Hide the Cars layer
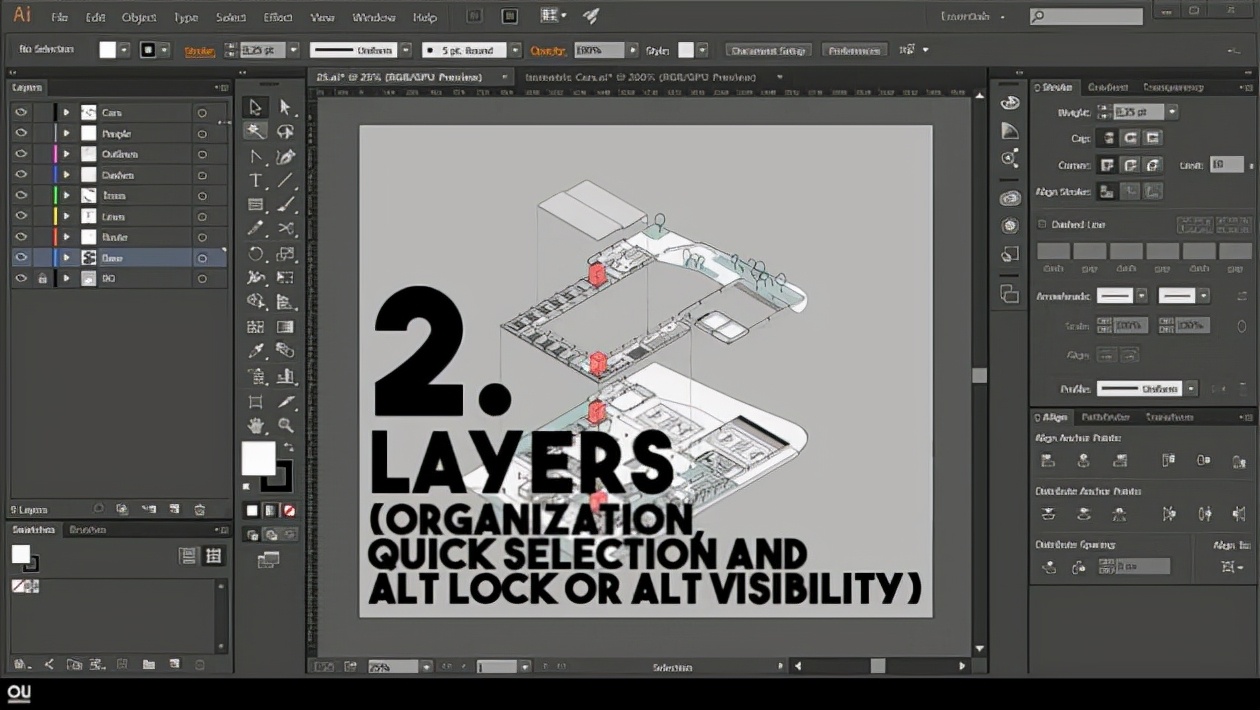 tap(21, 112)
